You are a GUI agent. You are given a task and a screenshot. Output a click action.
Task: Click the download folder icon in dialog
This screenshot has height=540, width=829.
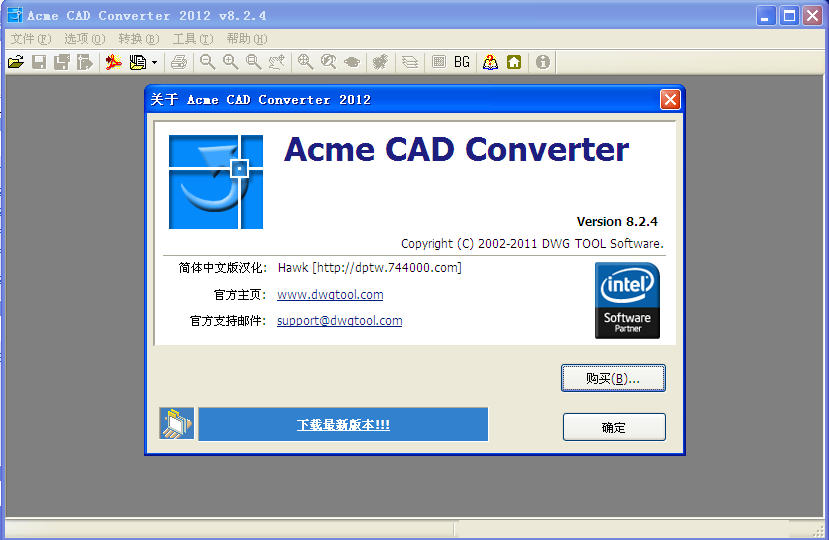176,424
